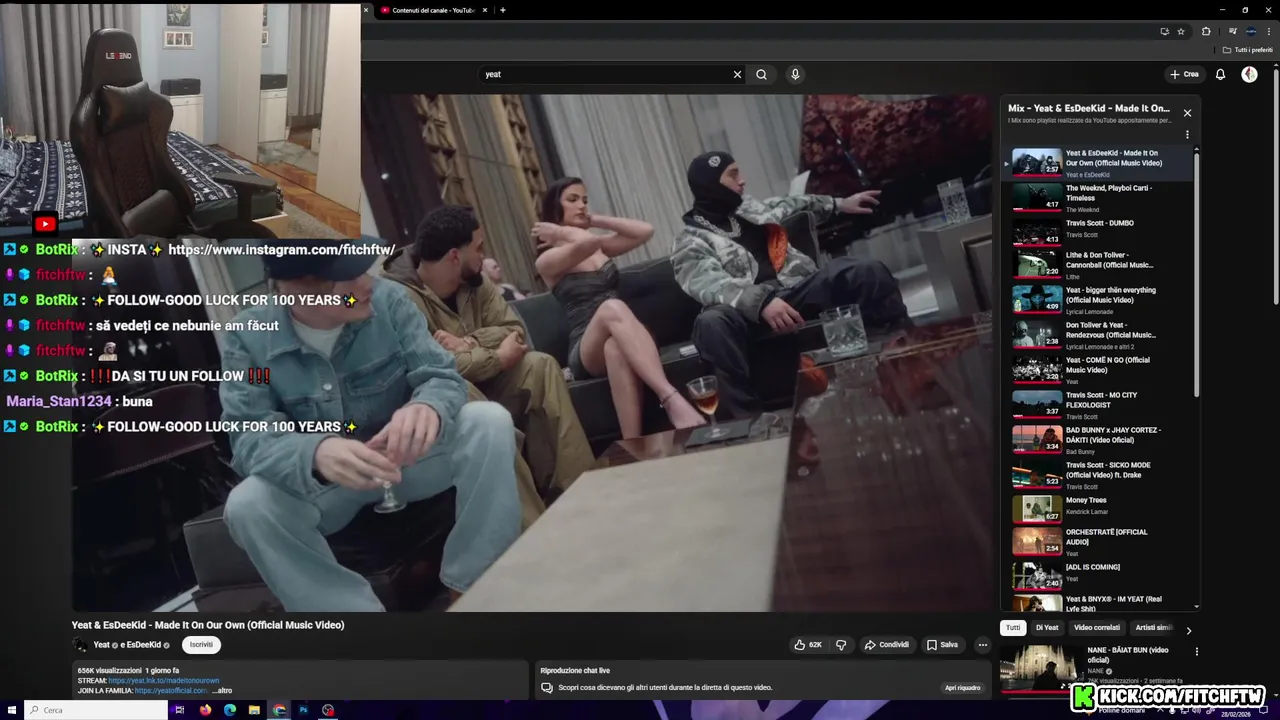
Task: Open YouTube notifications bell
Action: (1220, 74)
